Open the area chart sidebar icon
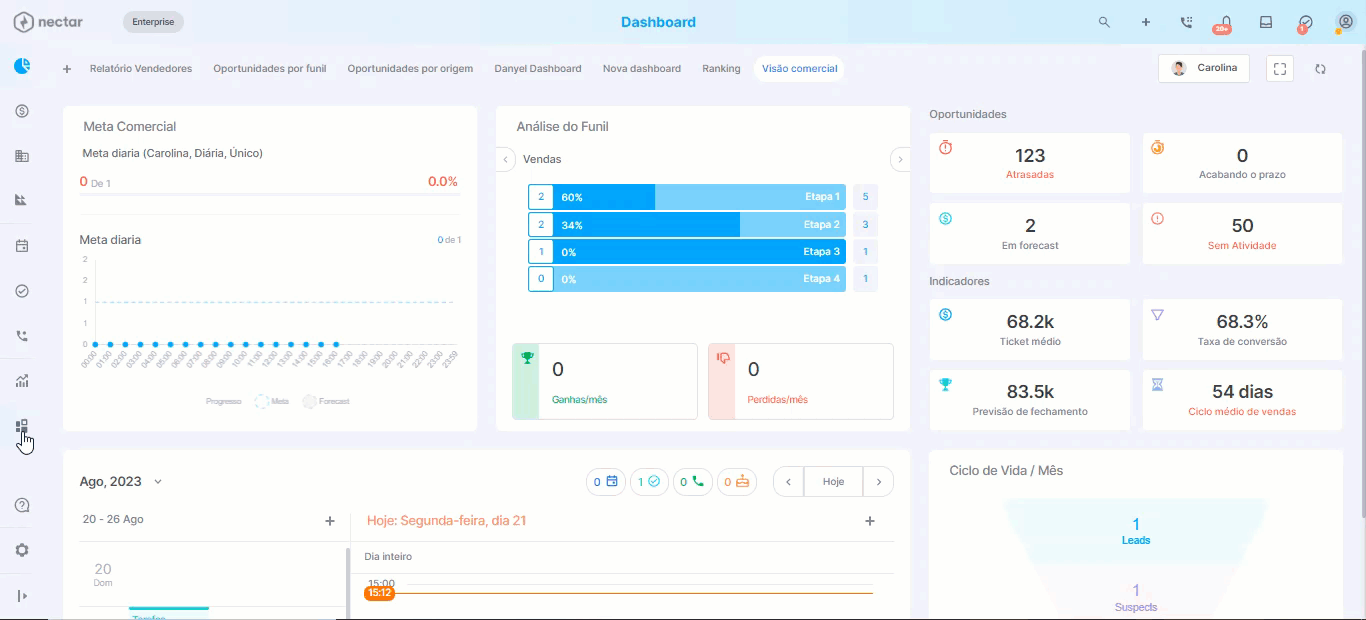Image resolution: width=1366 pixels, height=620 pixels. pyautogui.click(x=22, y=200)
